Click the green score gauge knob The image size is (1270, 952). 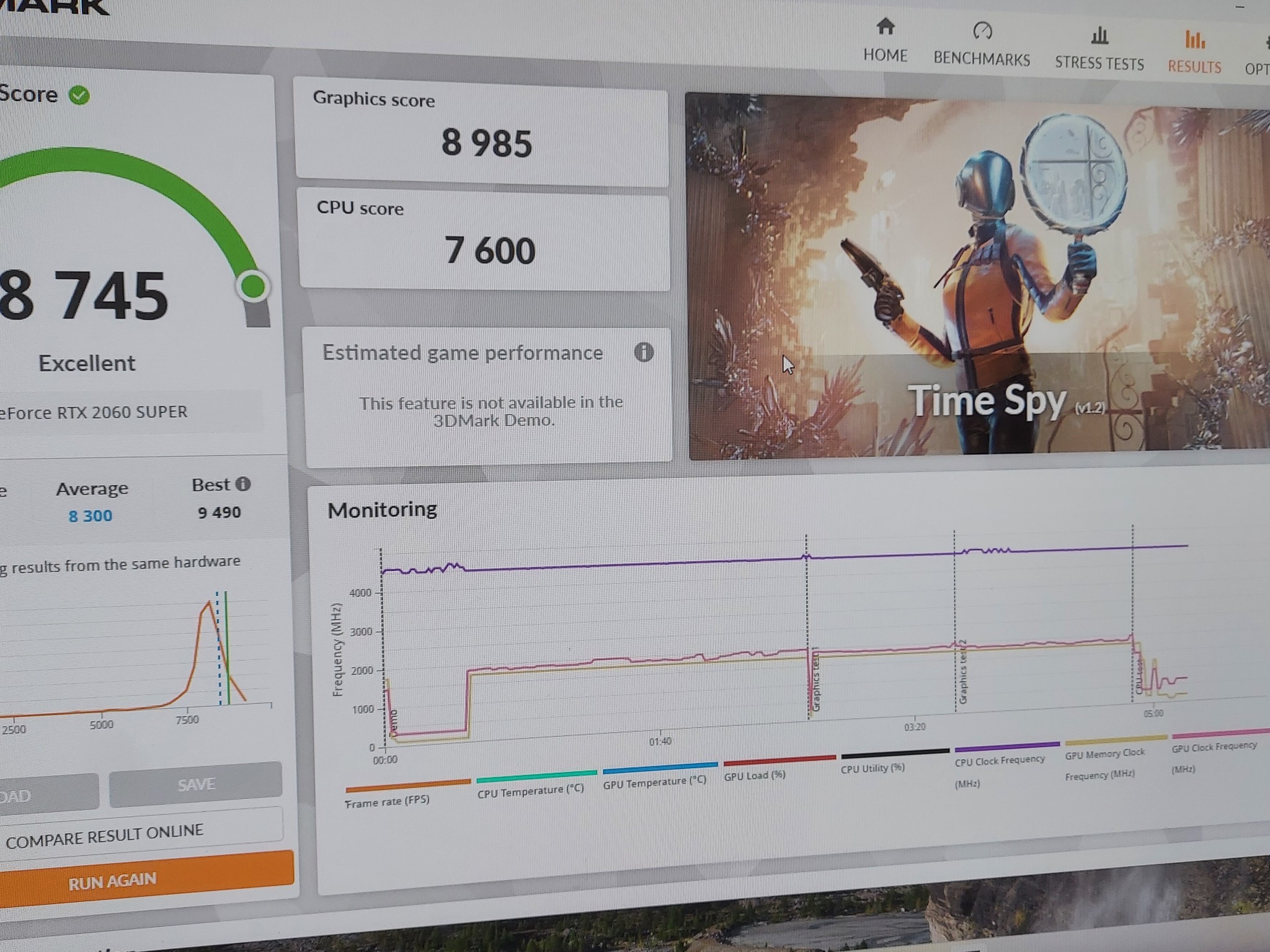coord(253,286)
